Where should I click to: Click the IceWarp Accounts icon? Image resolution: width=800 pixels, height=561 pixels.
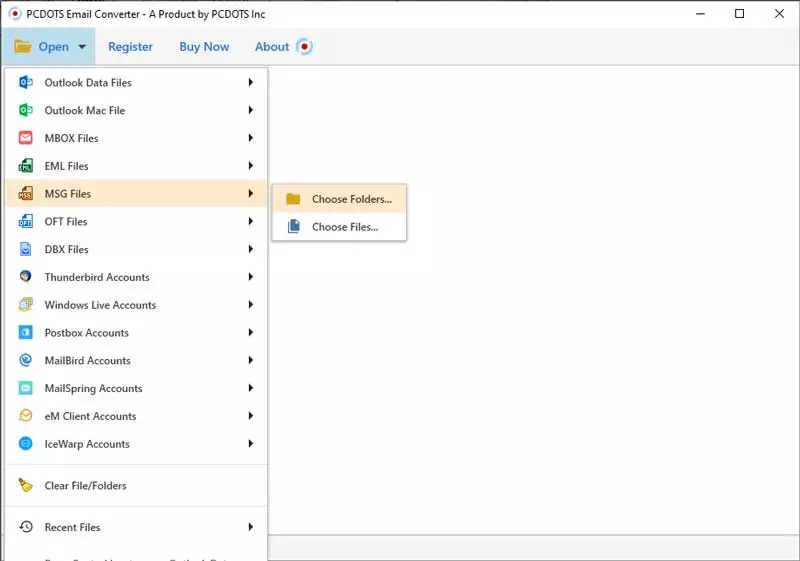click(x=26, y=443)
